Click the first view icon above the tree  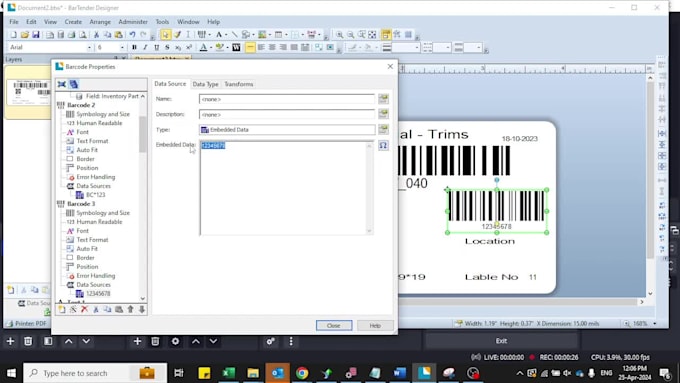pyautogui.click(x=62, y=84)
